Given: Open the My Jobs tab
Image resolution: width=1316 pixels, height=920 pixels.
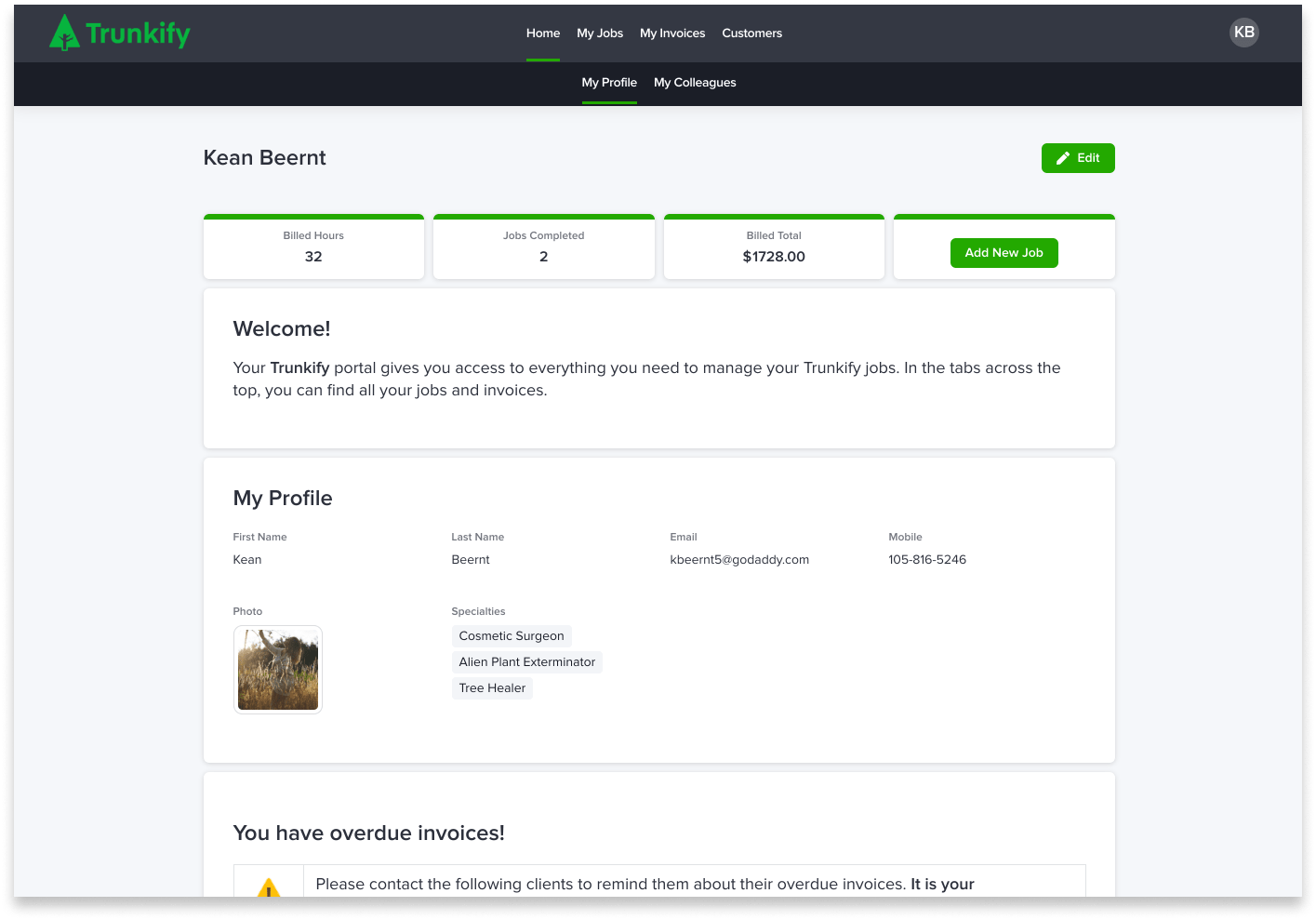Looking at the screenshot, I should pos(600,33).
